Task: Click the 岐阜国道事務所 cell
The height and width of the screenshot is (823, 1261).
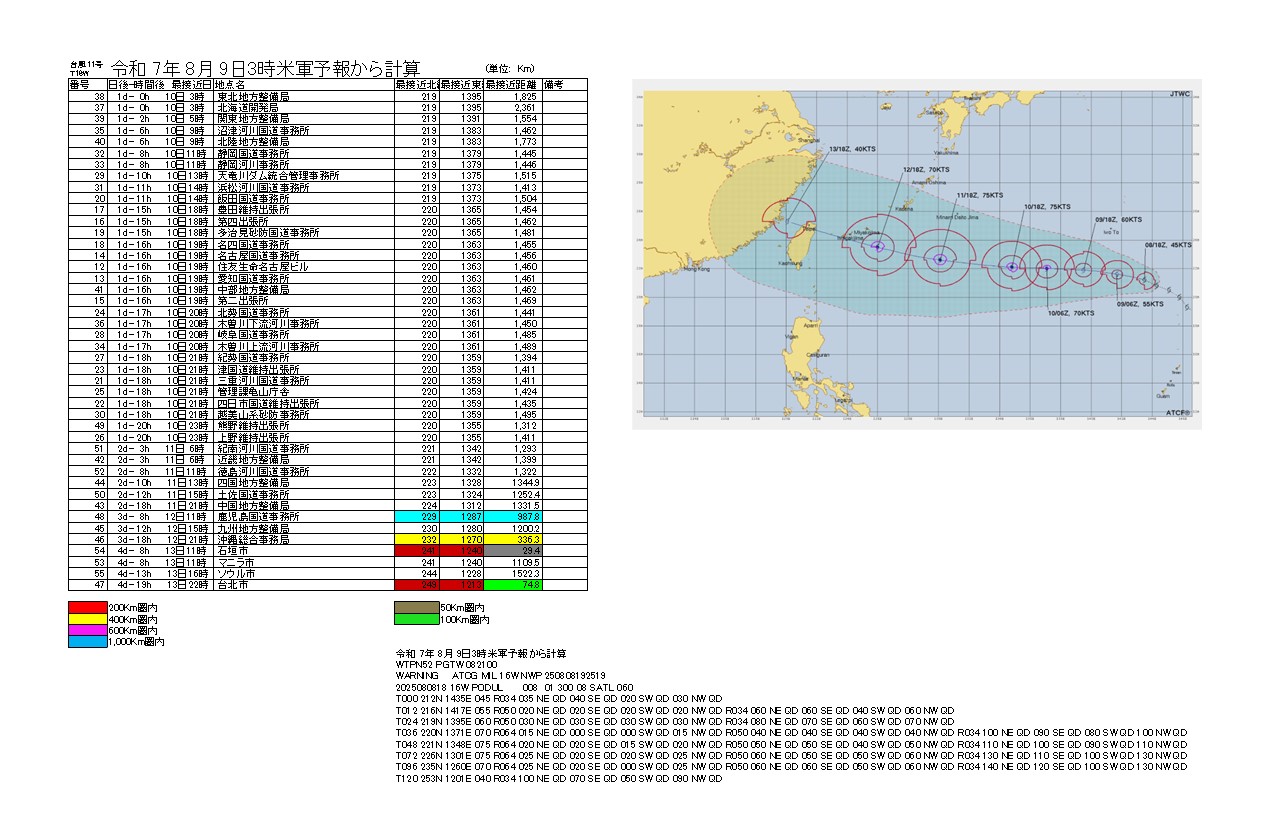Action: click(x=304, y=335)
